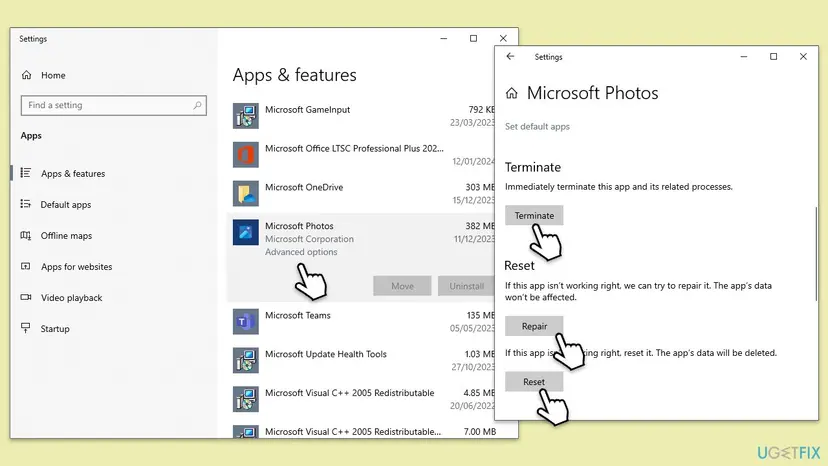Click the Visual C++ 2005 Redistributable 4.85 MB icon
Image resolution: width=828 pixels, height=466 pixels.
point(246,399)
